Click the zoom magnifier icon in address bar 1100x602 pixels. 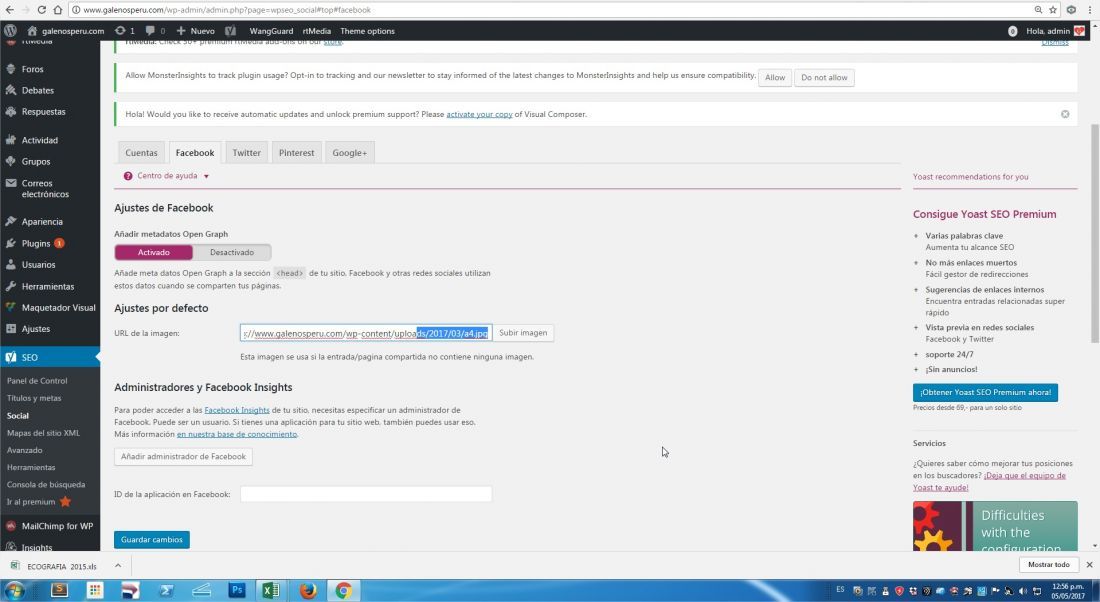click(1038, 10)
